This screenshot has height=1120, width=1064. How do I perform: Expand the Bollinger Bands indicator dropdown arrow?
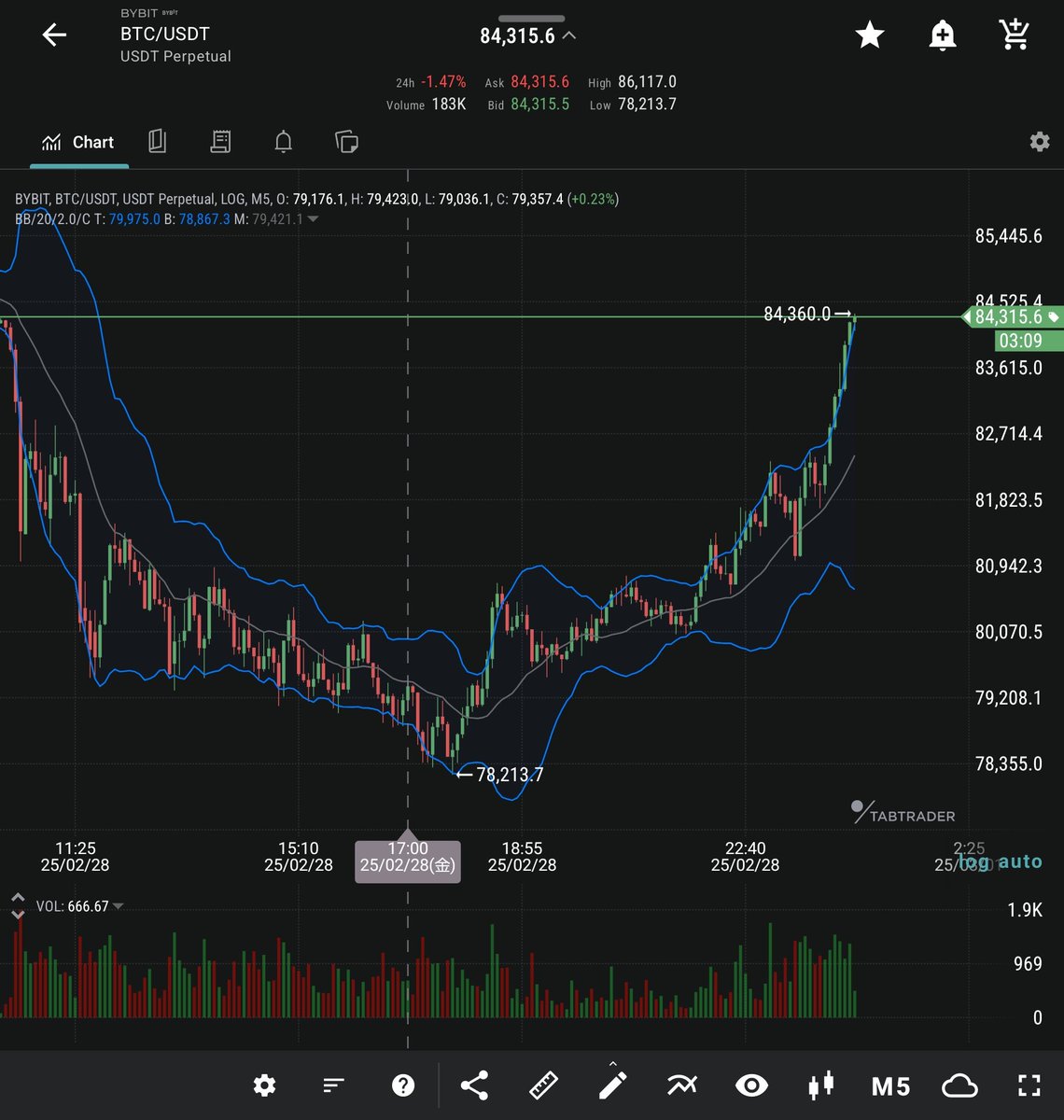(x=313, y=219)
